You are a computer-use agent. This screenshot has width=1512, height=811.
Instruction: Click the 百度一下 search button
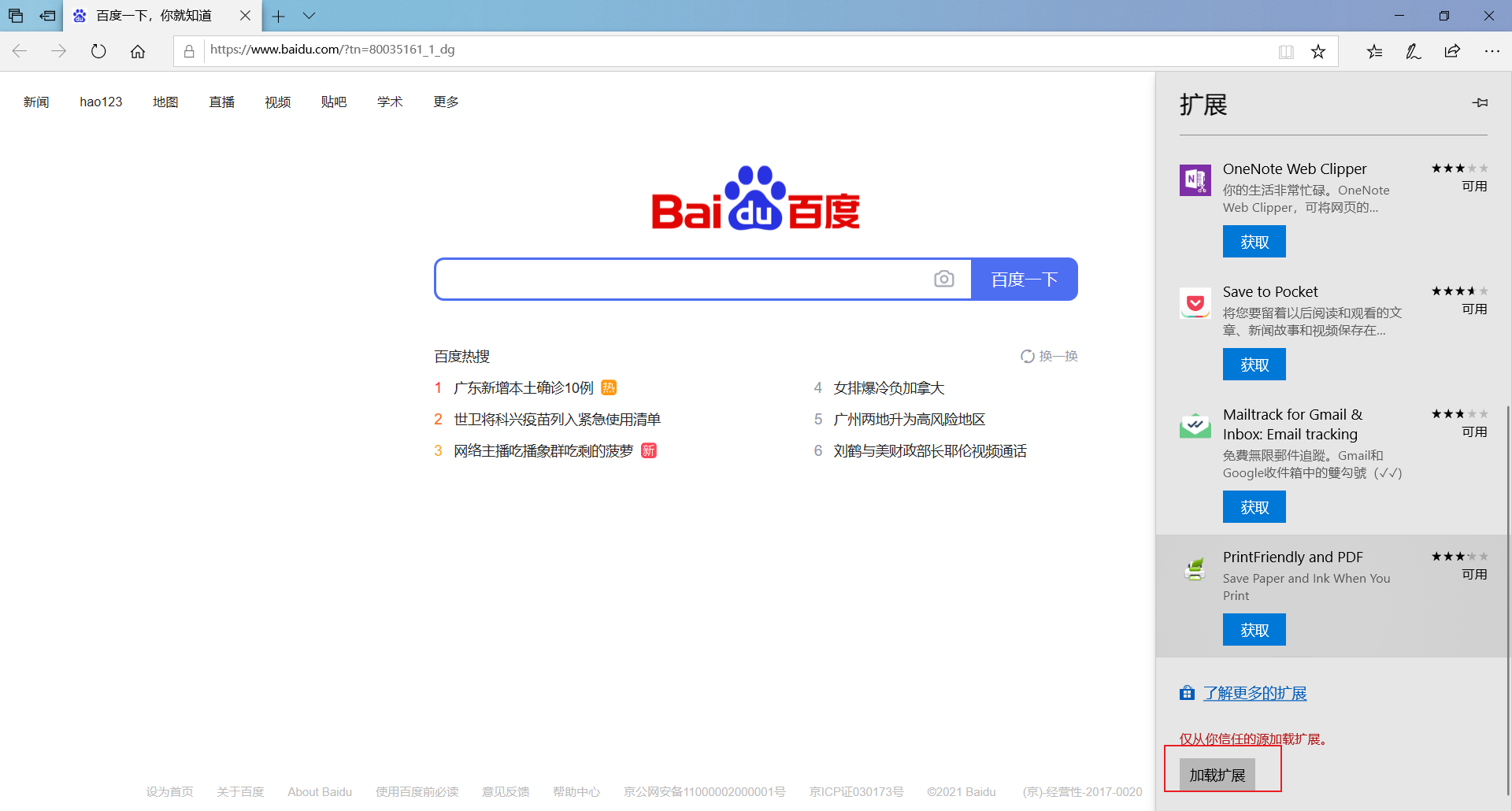click(1025, 280)
